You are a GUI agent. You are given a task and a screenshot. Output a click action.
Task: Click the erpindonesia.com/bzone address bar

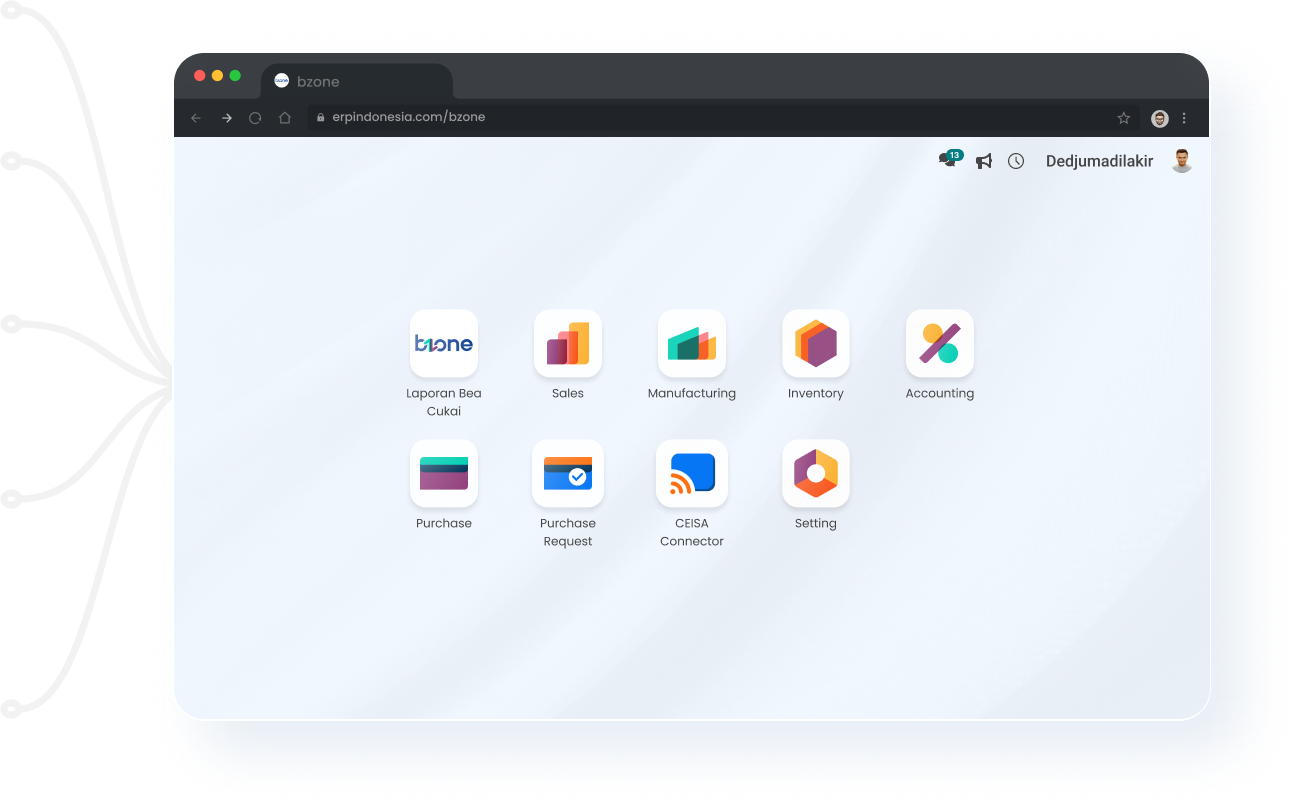coord(724,117)
